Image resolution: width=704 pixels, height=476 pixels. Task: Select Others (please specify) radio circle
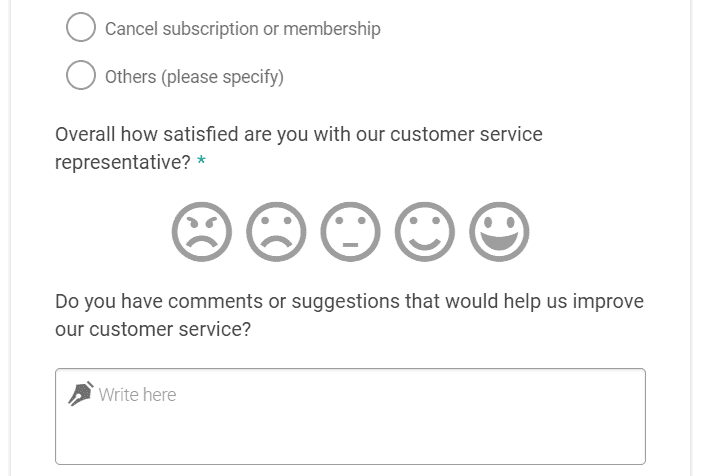(81, 75)
